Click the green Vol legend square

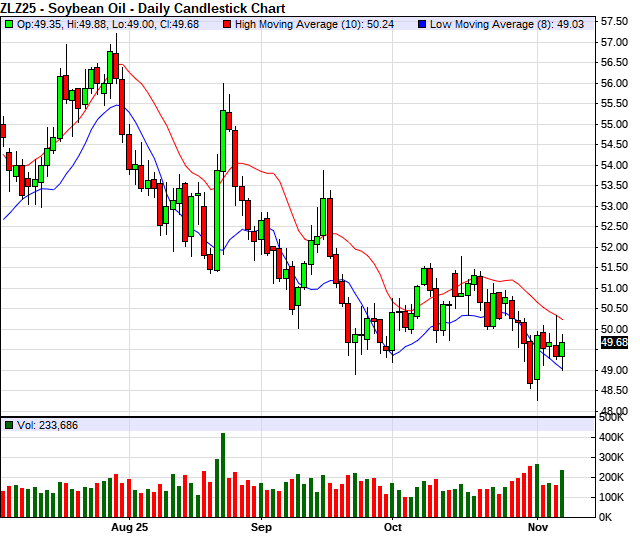(x=9, y=425)
